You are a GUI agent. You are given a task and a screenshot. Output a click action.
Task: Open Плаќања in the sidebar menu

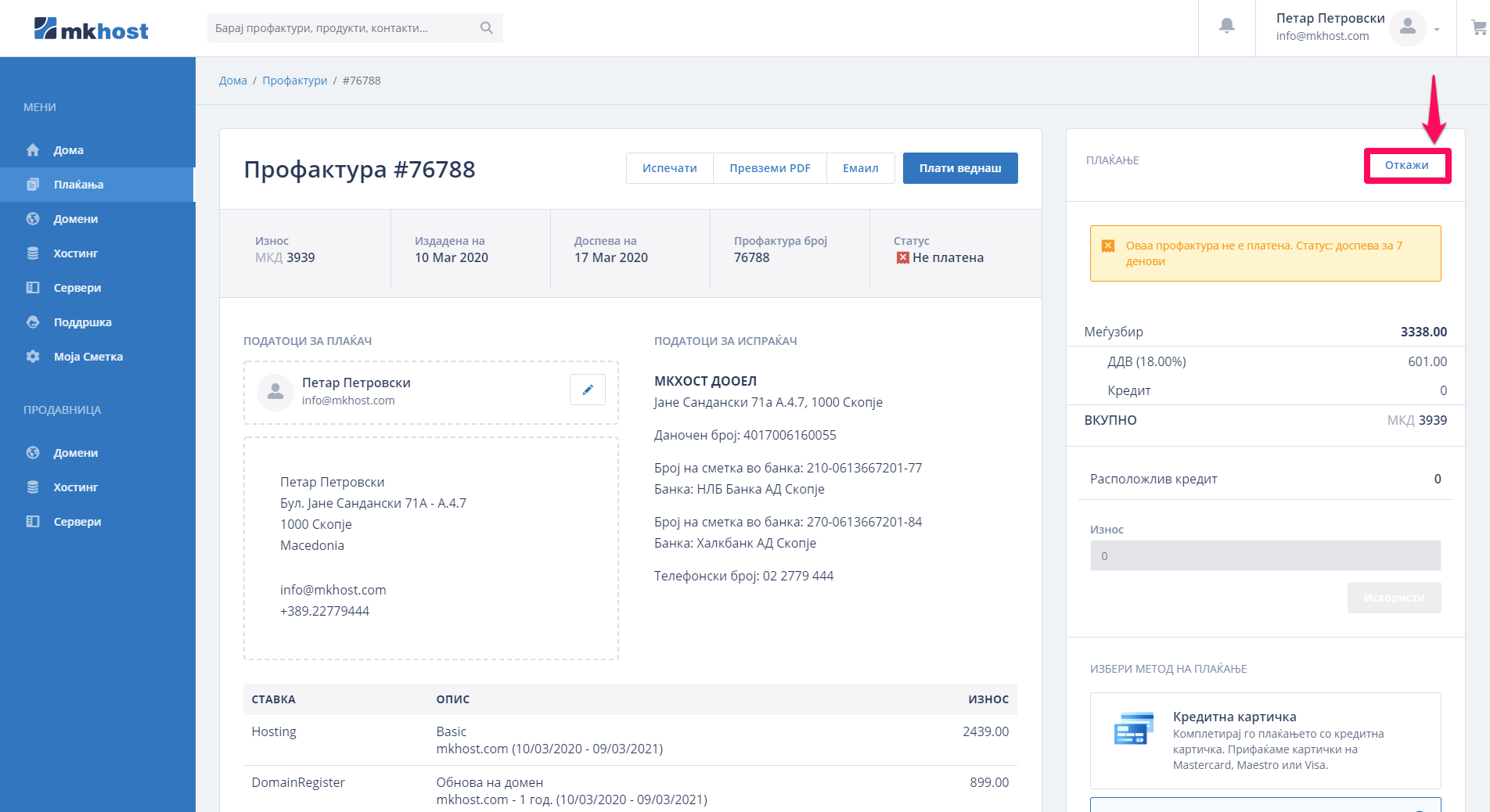pyautogui.click(x=78, y=185)
